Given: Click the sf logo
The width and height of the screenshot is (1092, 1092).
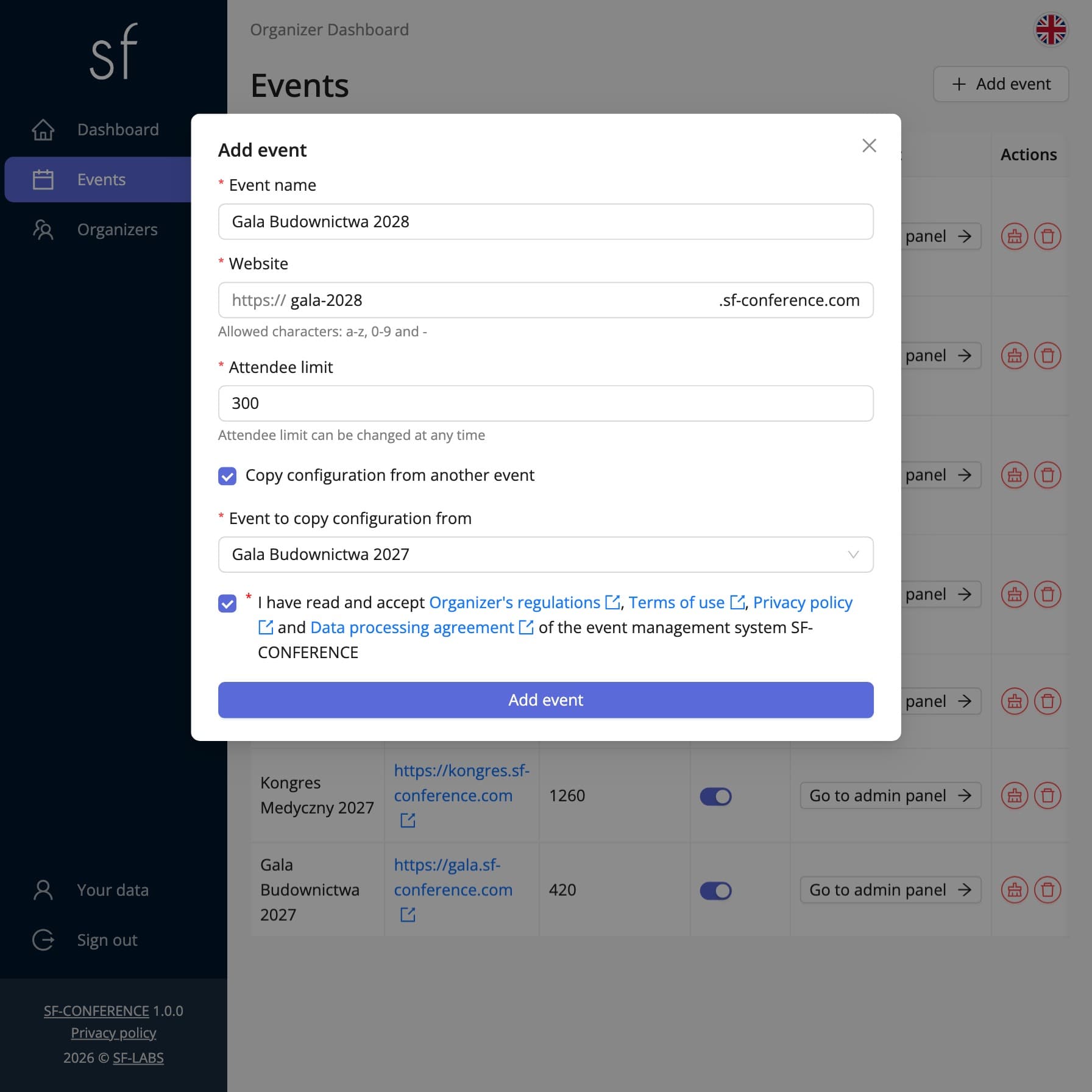Looking at the screenshot, I should click(x=114, y=52).
